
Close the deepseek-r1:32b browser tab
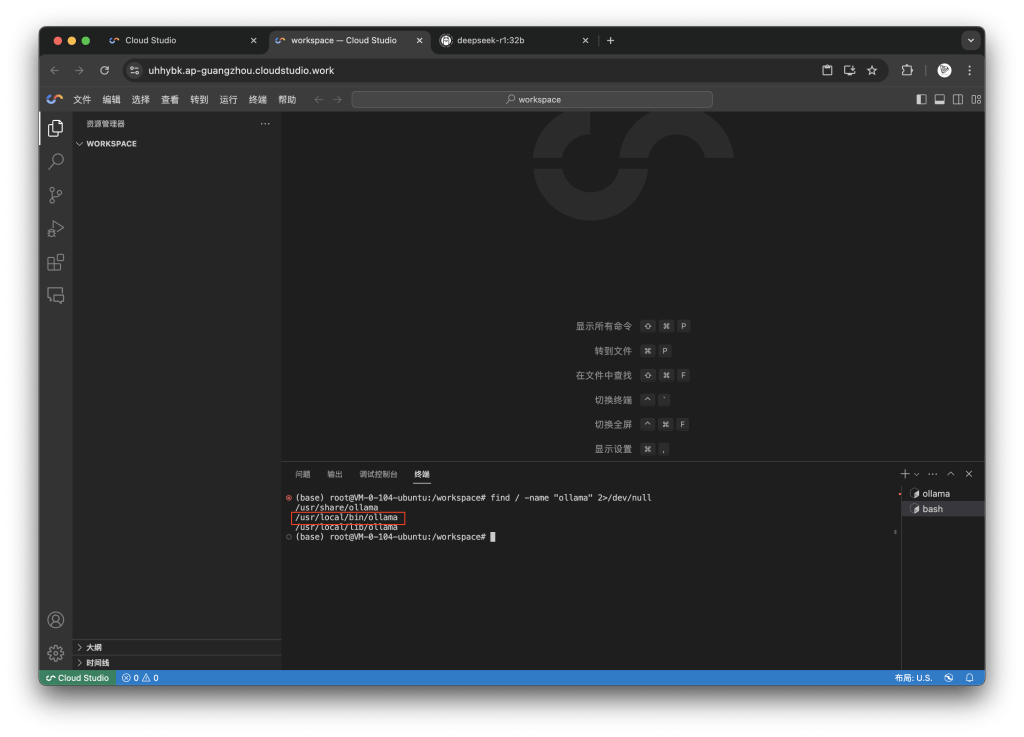[585, 40]
